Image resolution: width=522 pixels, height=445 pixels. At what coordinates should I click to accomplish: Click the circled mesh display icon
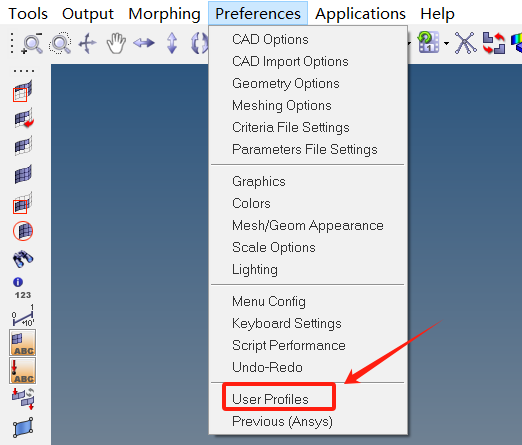click(23, 231)
